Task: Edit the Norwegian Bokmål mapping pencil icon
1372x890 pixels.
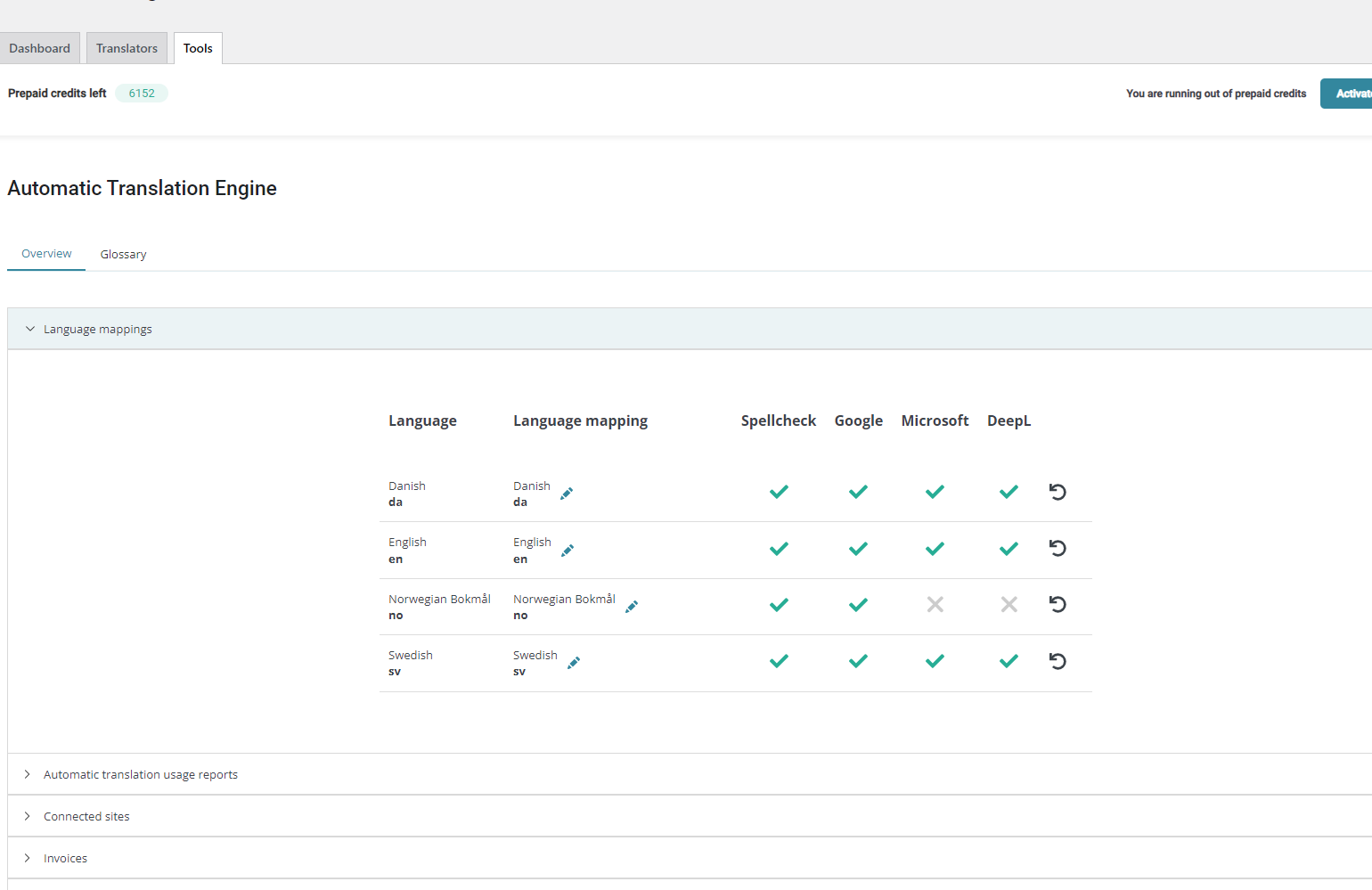Action: [x=632, y=607]
